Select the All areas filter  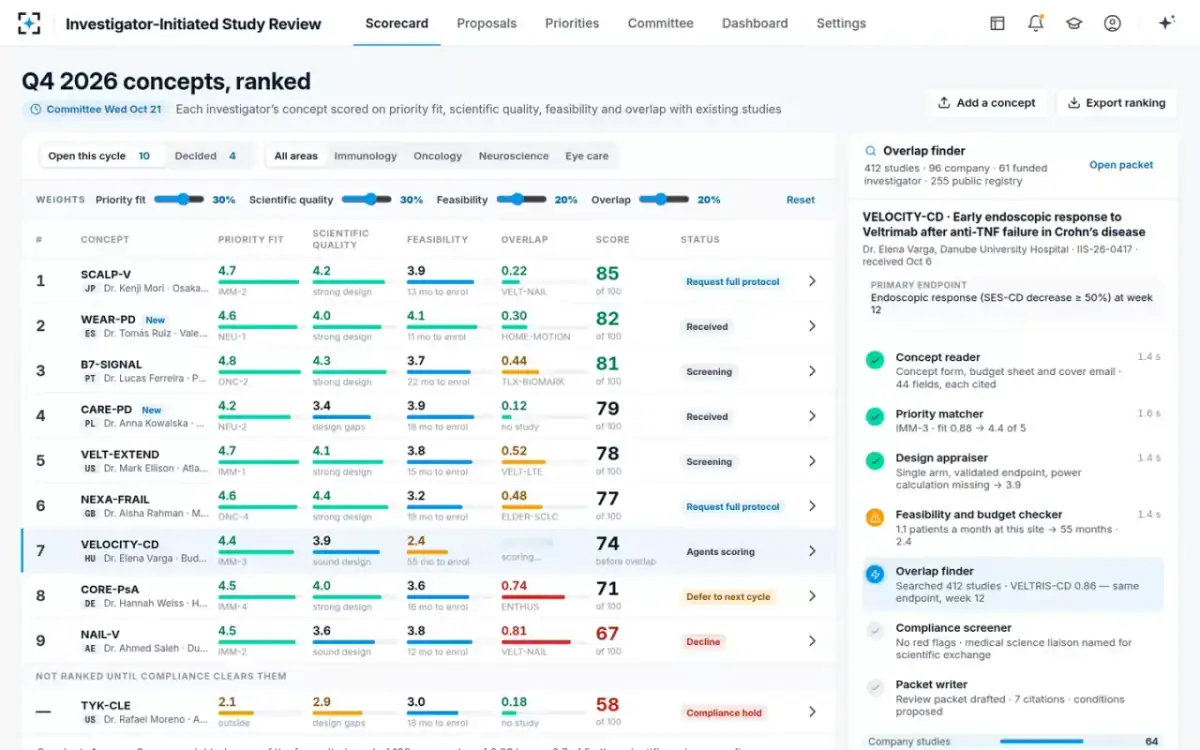[x=296, y=156]
